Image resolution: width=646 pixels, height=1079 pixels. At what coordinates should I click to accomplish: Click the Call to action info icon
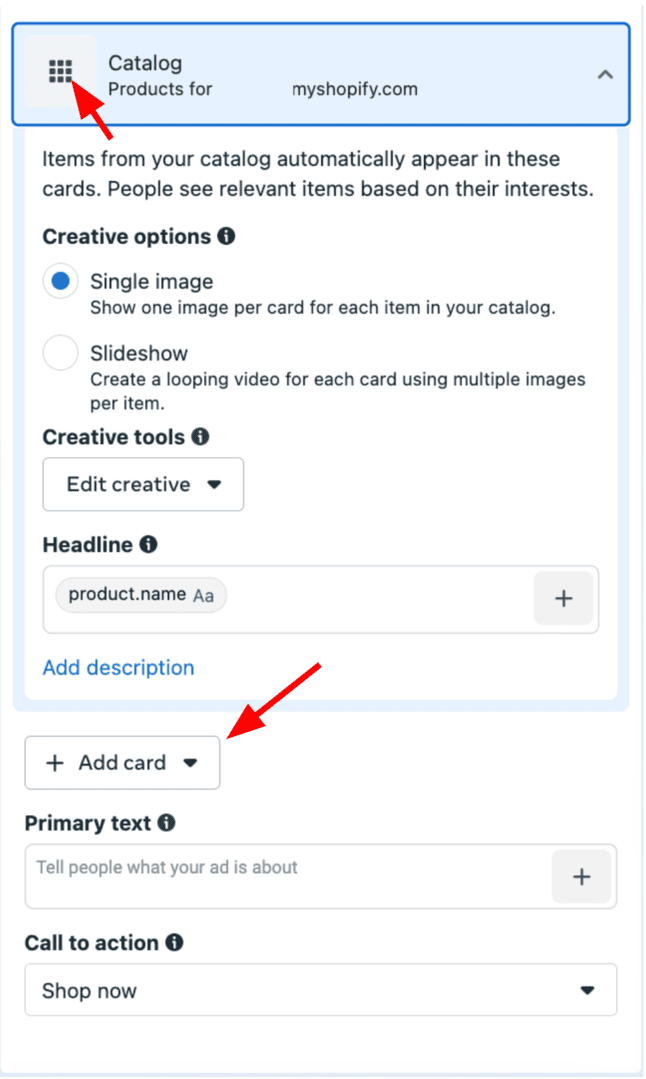pyautogui.click(x=175, y=942)
